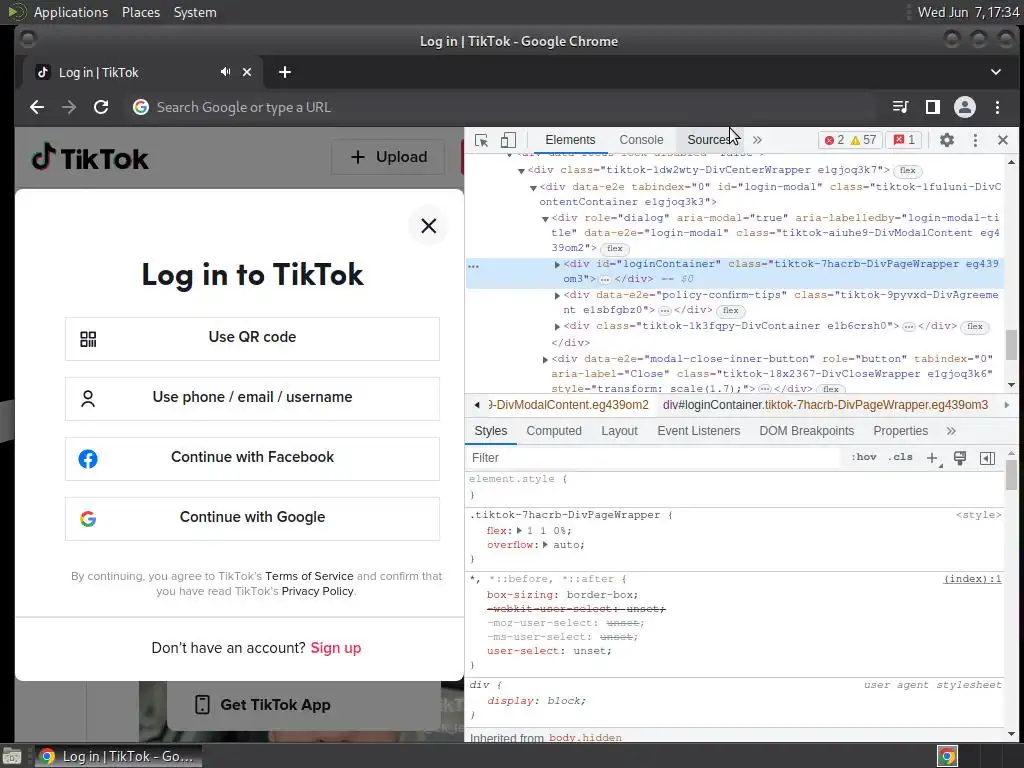Continue with Facebook login
Viewport: 1024px width, 768px height.
[252, 459]
